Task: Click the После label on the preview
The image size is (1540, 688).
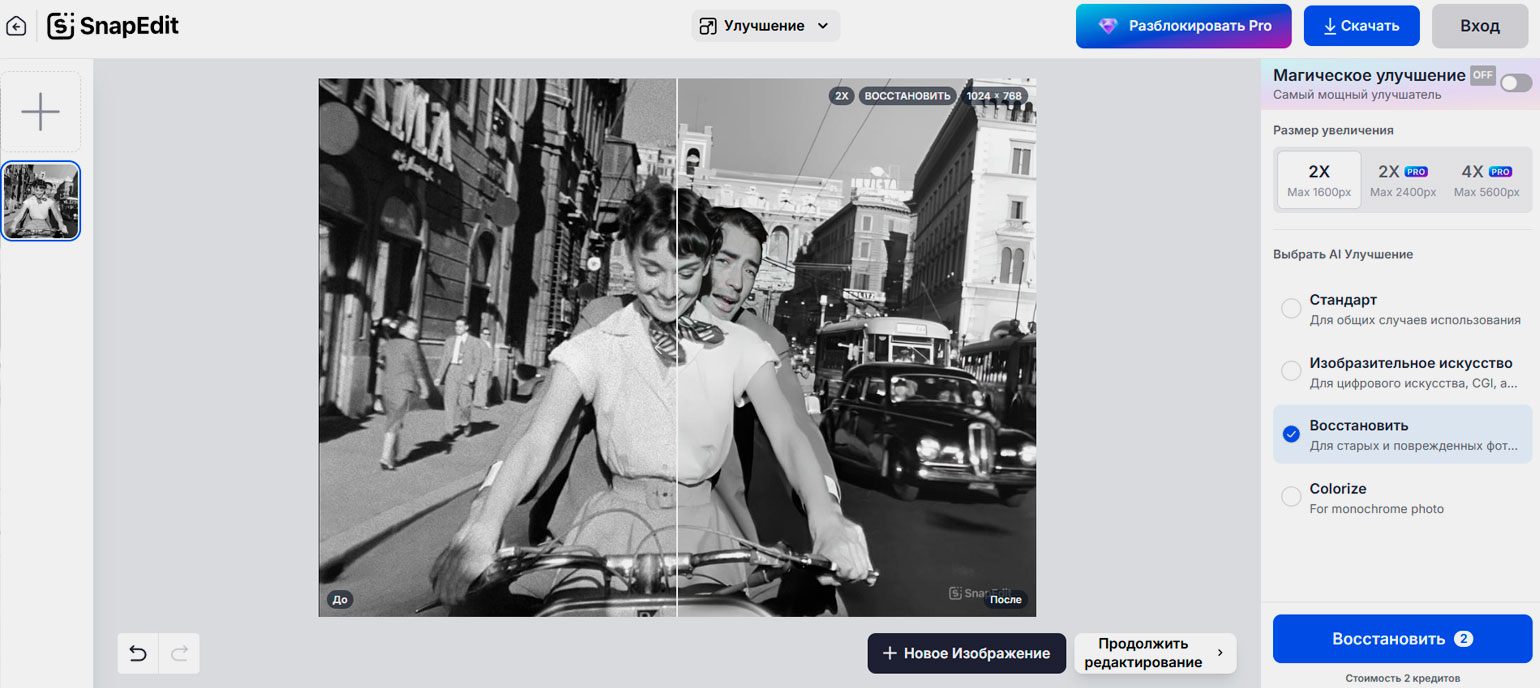Action: pyautogui.click(x=1005, y=600)
